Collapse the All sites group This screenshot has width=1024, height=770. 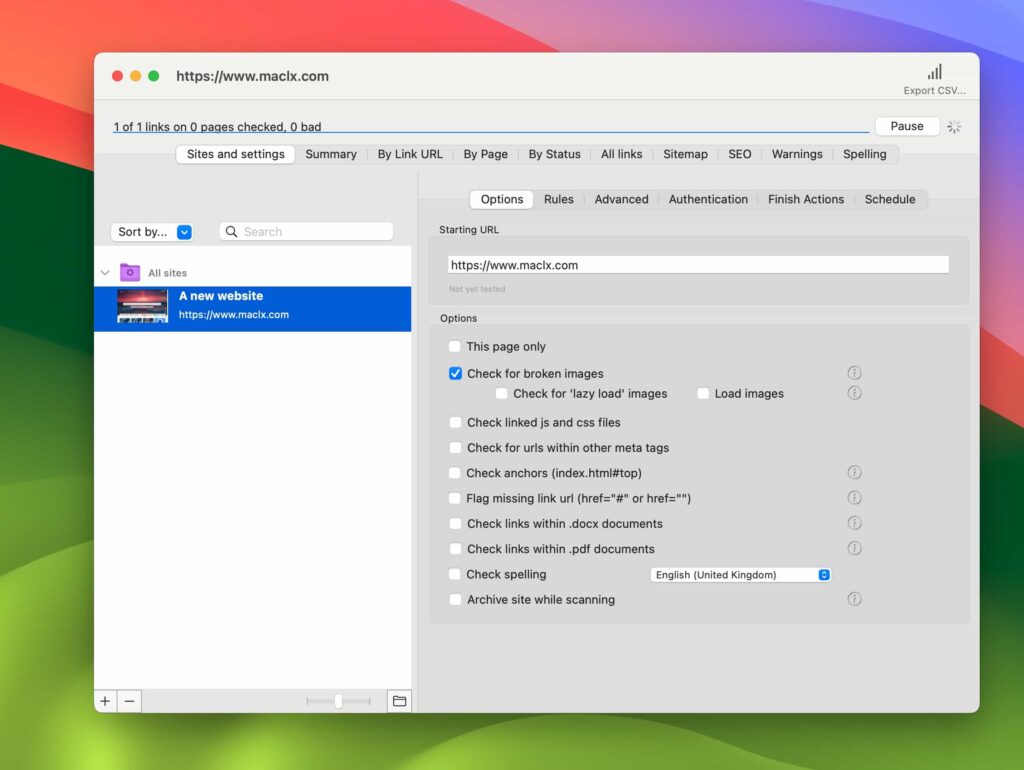105,271
